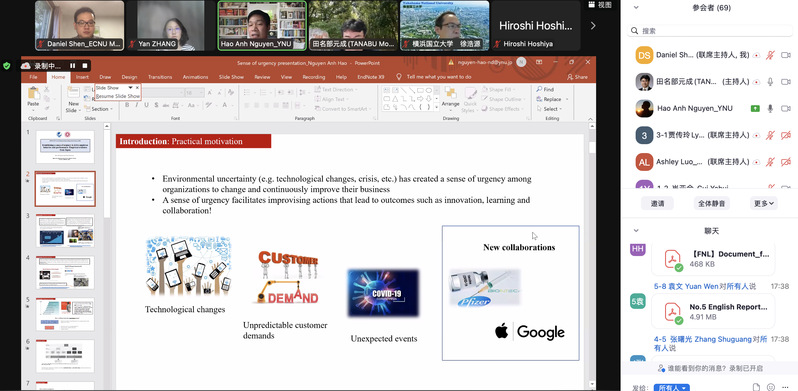Expand the Section dropdown
This screenshot has height=391, width=798.
[100, 109]
